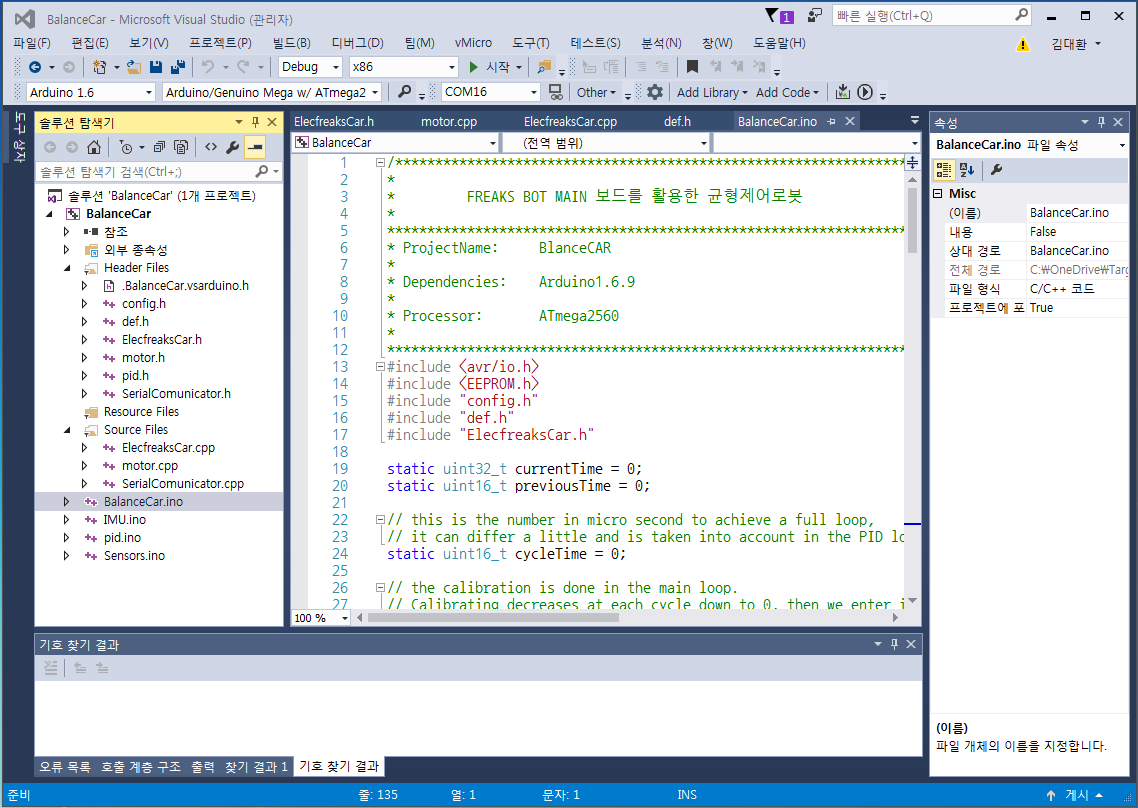1138x808 pixels.
Task: Click the Properties wrench in Solution Explorer
Action: click(x=232, y=147)
